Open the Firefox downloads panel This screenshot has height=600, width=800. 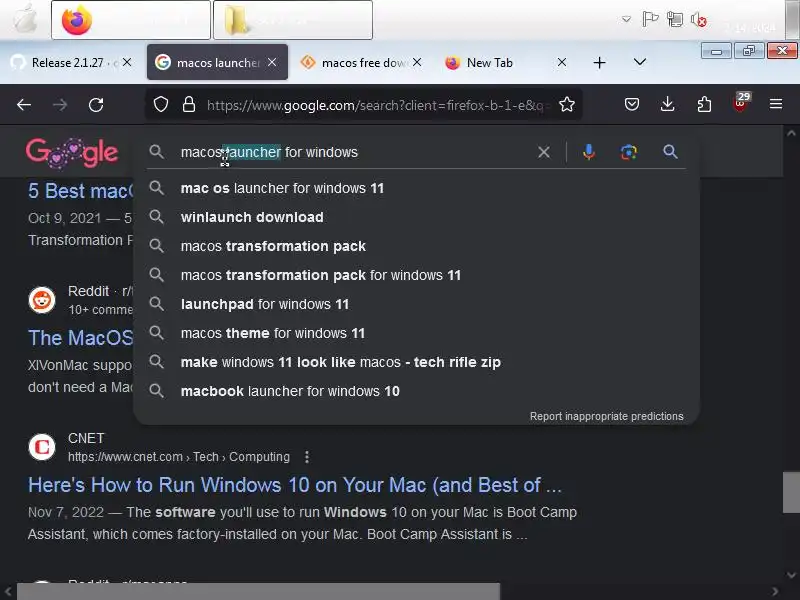667,105
